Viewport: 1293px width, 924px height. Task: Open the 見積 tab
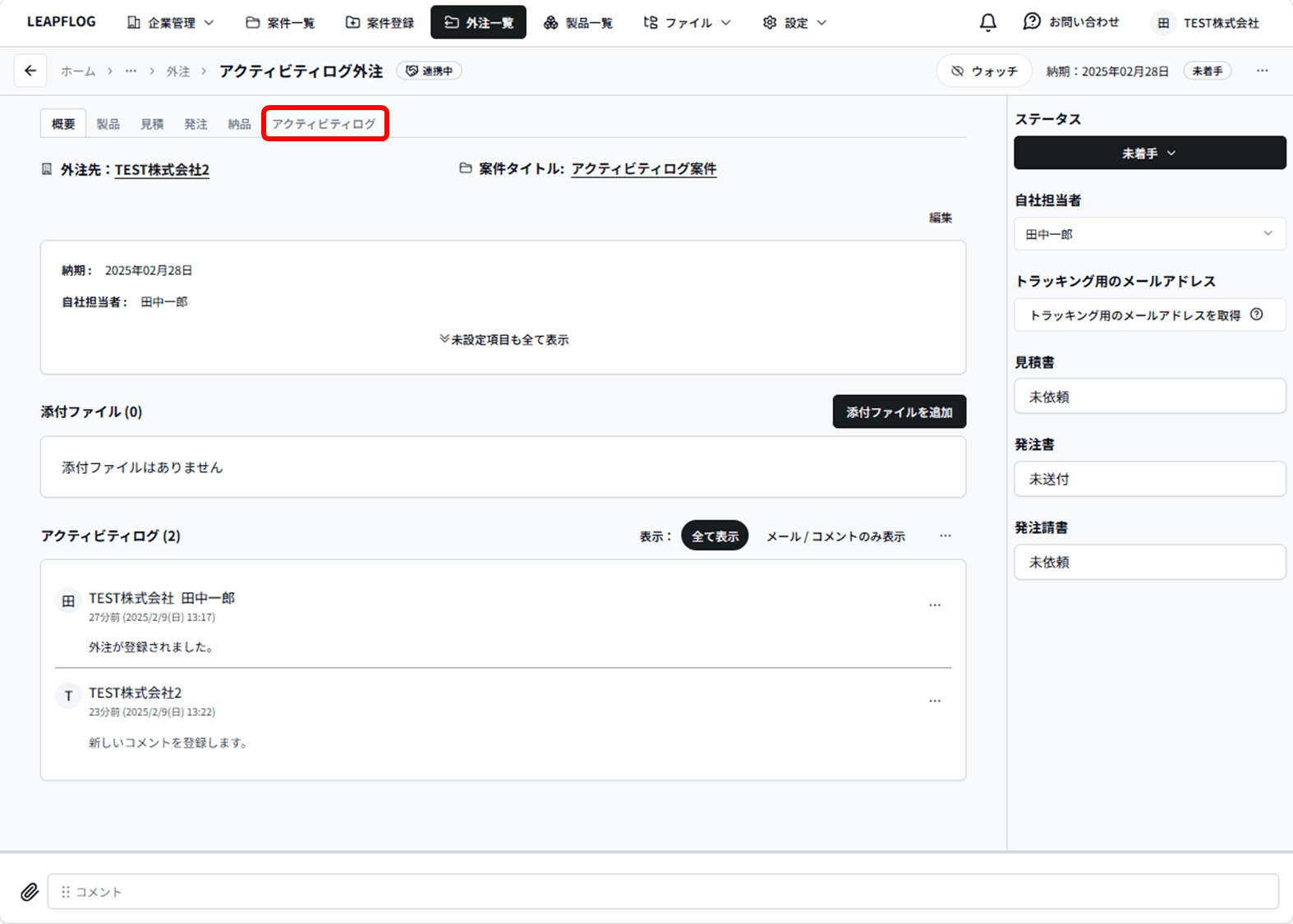pyautogui.click(x=152, y=124)
